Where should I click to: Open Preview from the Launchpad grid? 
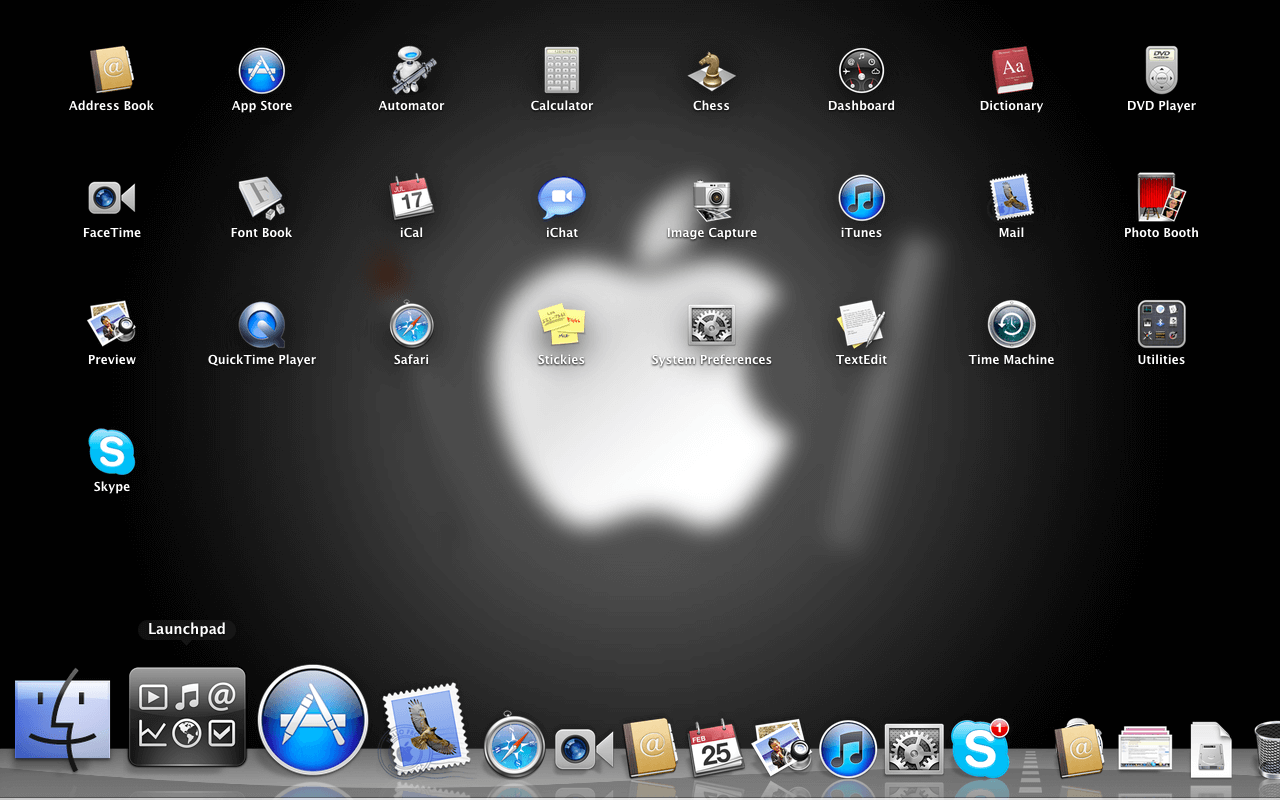111,325
